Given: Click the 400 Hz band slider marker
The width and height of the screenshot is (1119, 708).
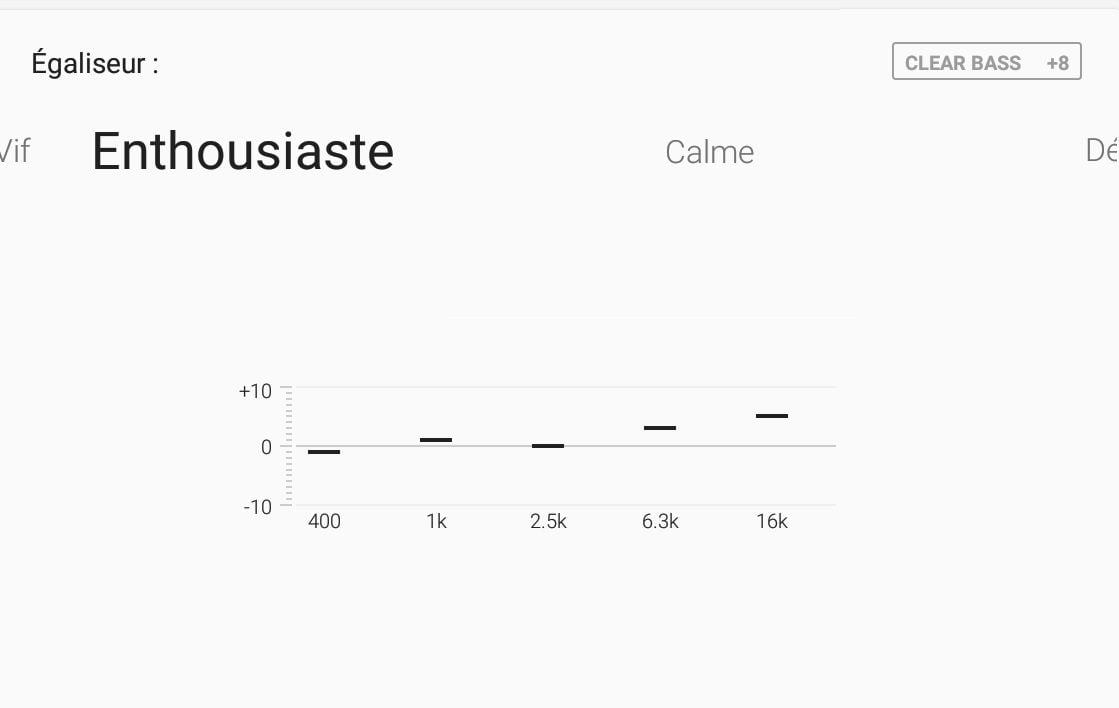Looking at the screenshot, I should click(324, 452).
